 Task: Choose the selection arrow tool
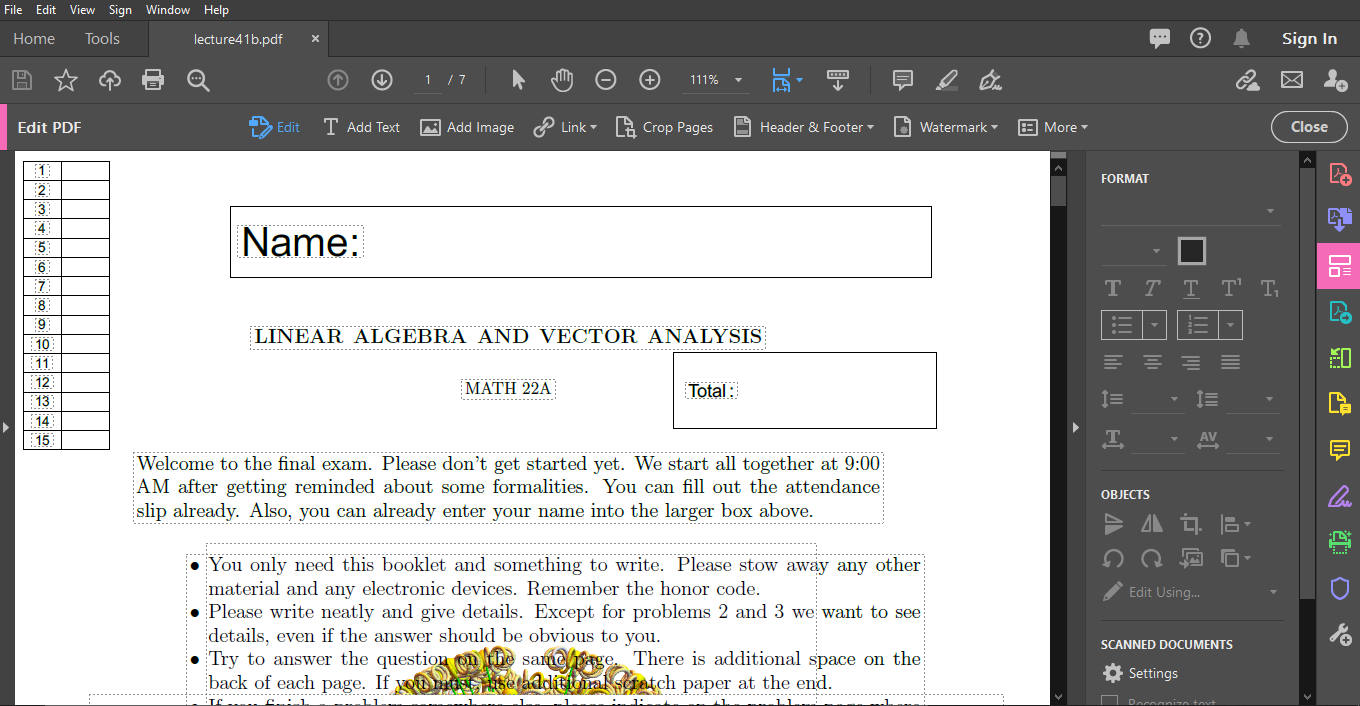point(518,80)
